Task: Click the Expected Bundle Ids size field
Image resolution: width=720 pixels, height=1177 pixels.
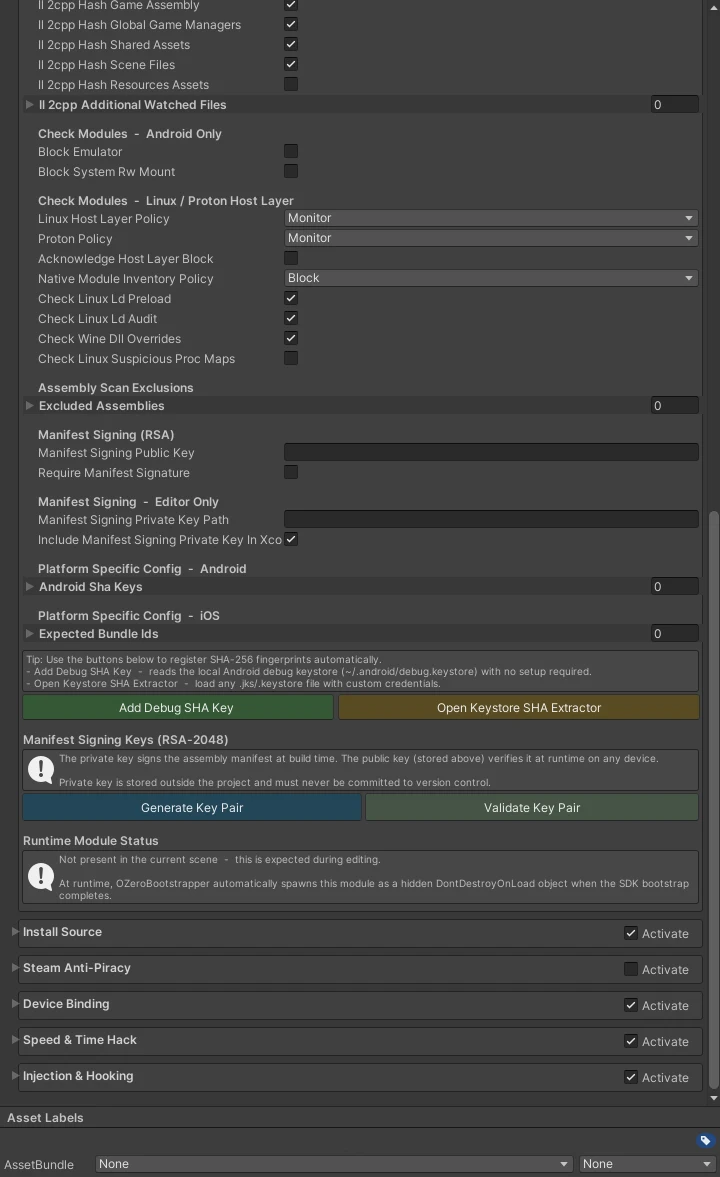Action: pos(674,634)
